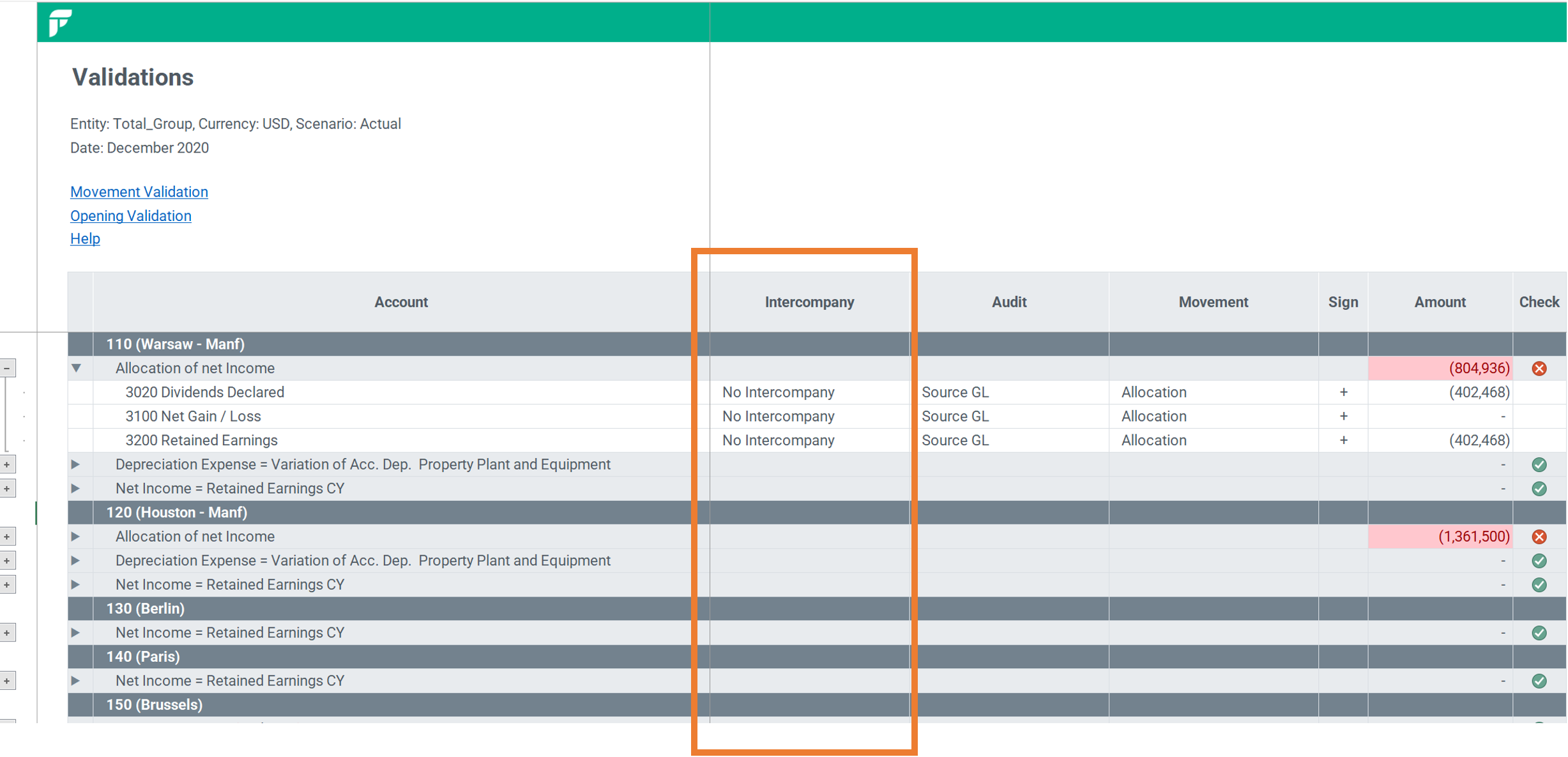The height and width of the screenshot is (757, 1568).
Task: Select the 120 (Houston - Manf) entity header row
Action: [x=817, y=512]
